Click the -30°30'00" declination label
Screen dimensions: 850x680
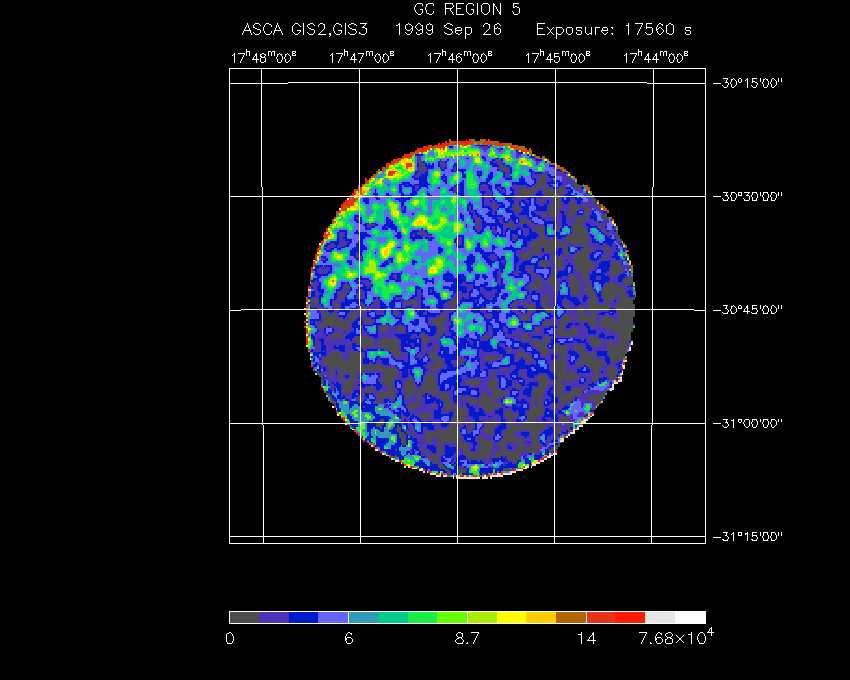click(748, 196)
